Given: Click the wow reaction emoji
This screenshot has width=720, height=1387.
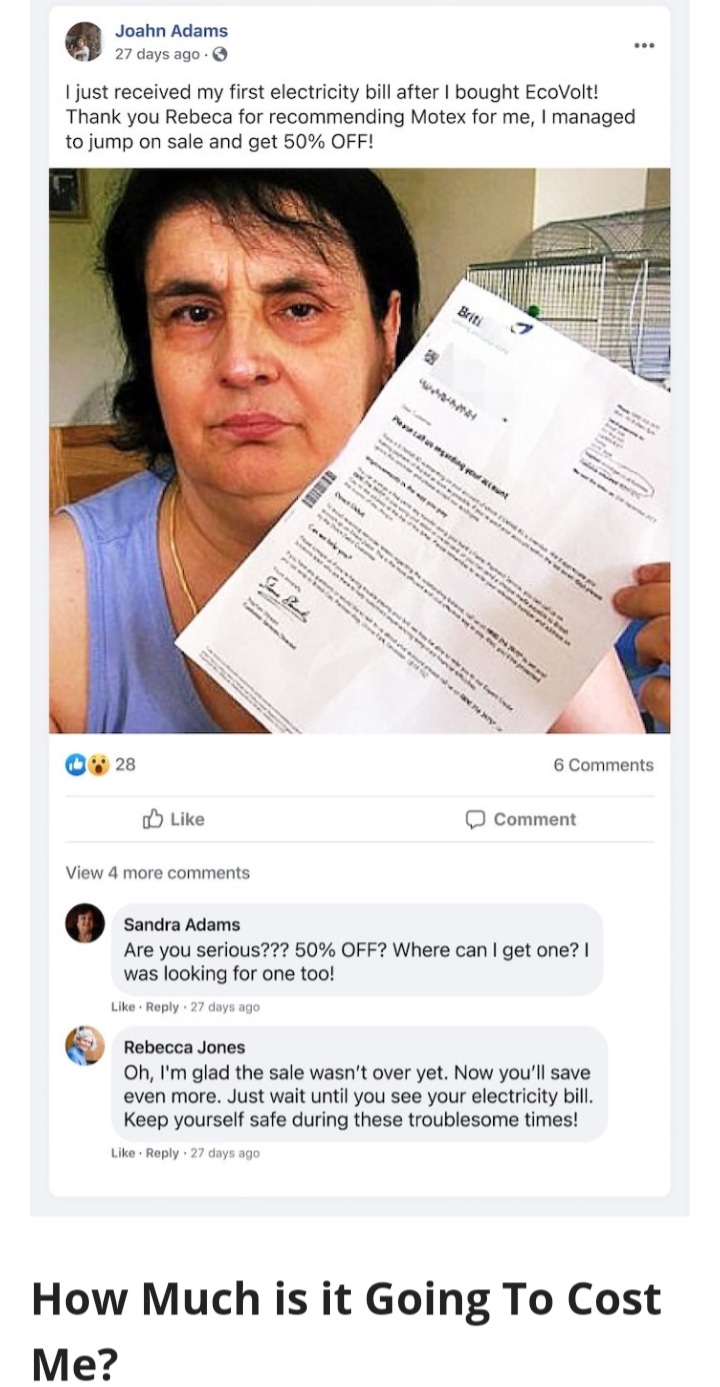Looking at the screenshot, I should pyautogui.click(x=96, y=765).
